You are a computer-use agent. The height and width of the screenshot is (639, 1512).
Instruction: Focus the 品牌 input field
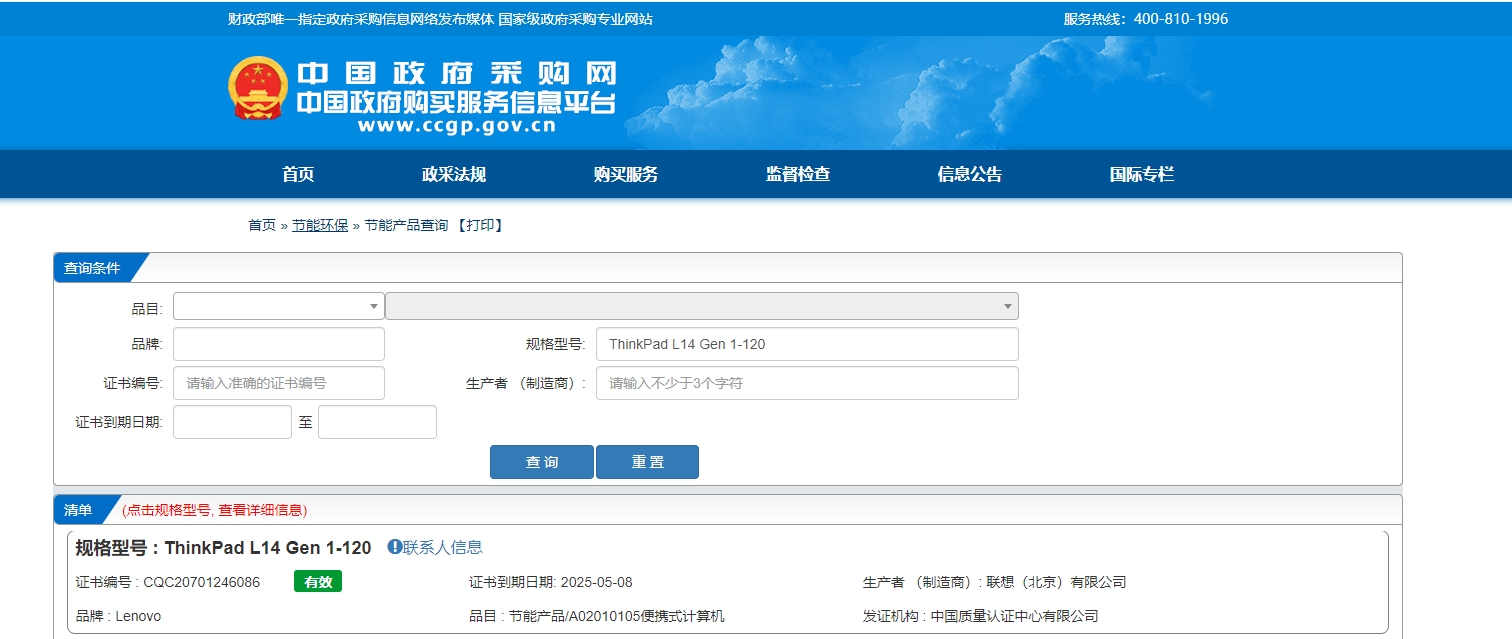279,344
